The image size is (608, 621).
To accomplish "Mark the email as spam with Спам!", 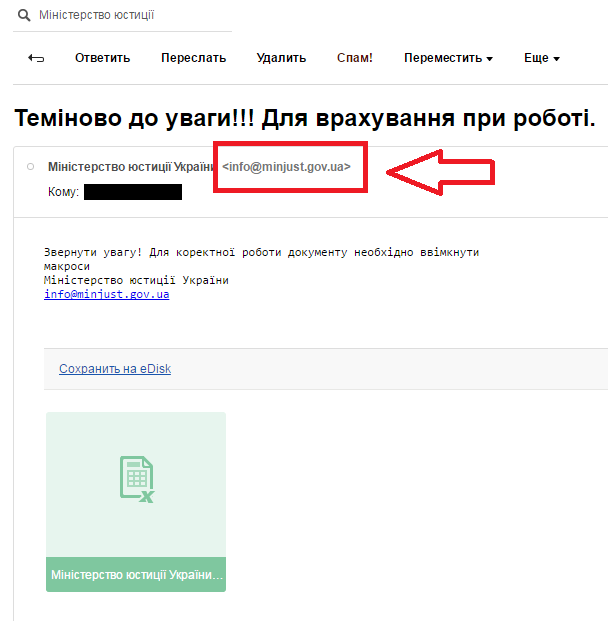I will click(355, 58).
